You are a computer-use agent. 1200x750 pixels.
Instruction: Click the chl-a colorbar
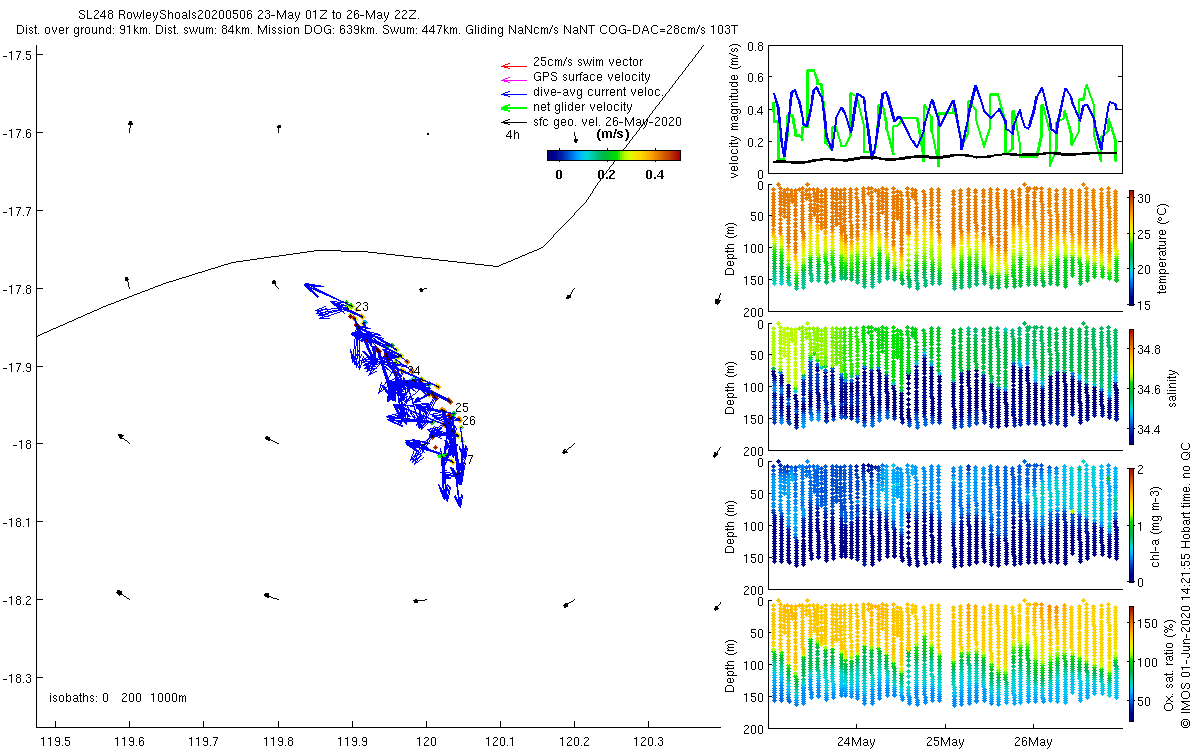(1131, 525)
